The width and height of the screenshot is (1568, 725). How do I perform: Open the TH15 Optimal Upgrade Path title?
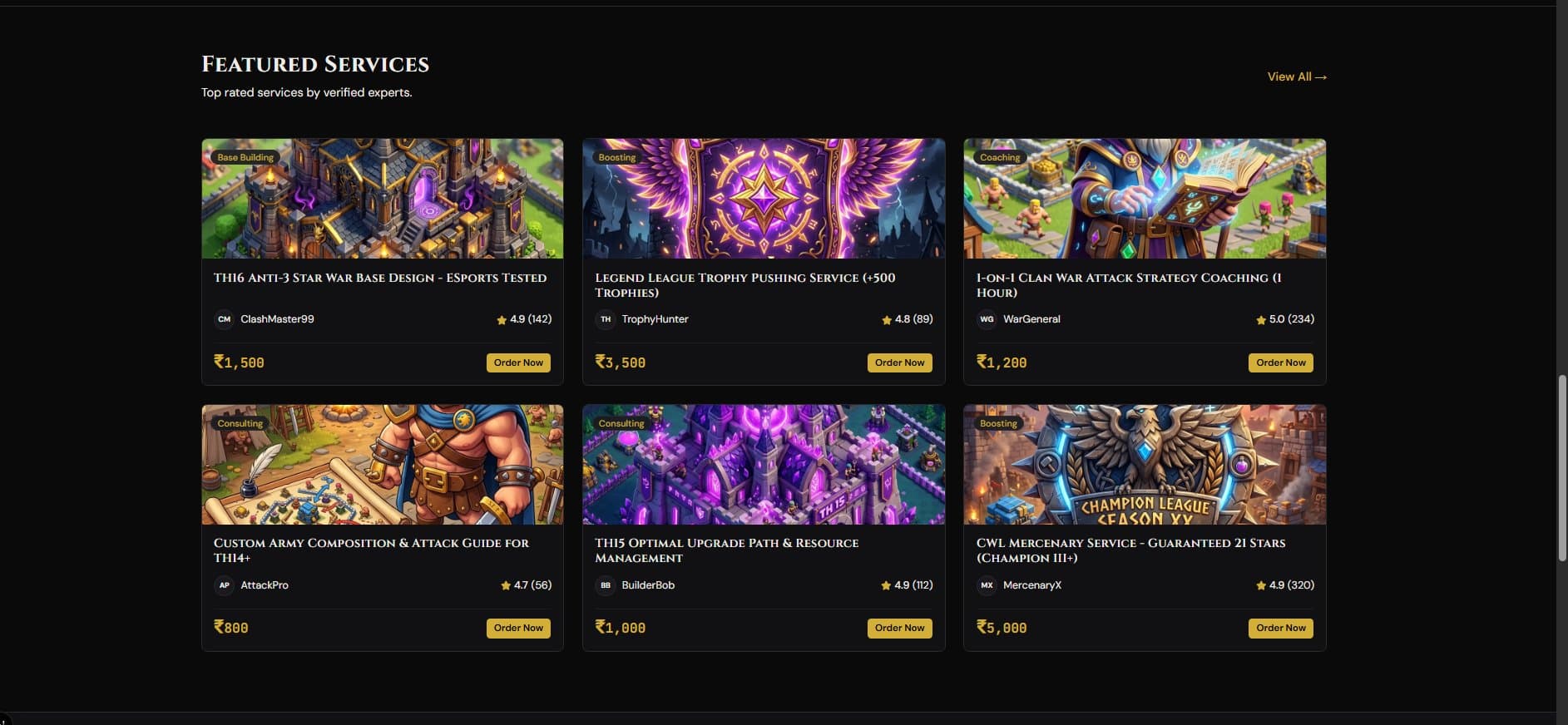[x=726, y=550]
